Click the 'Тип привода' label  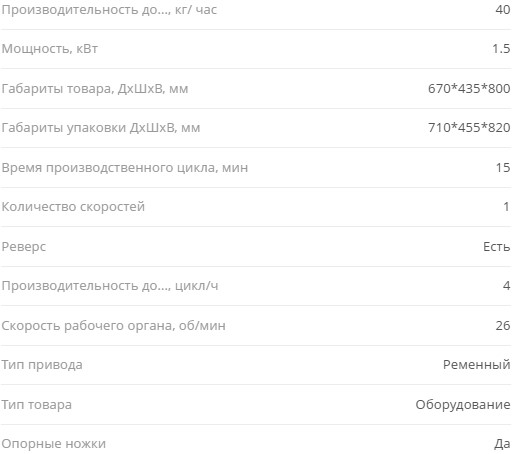[x=42, y=365]
